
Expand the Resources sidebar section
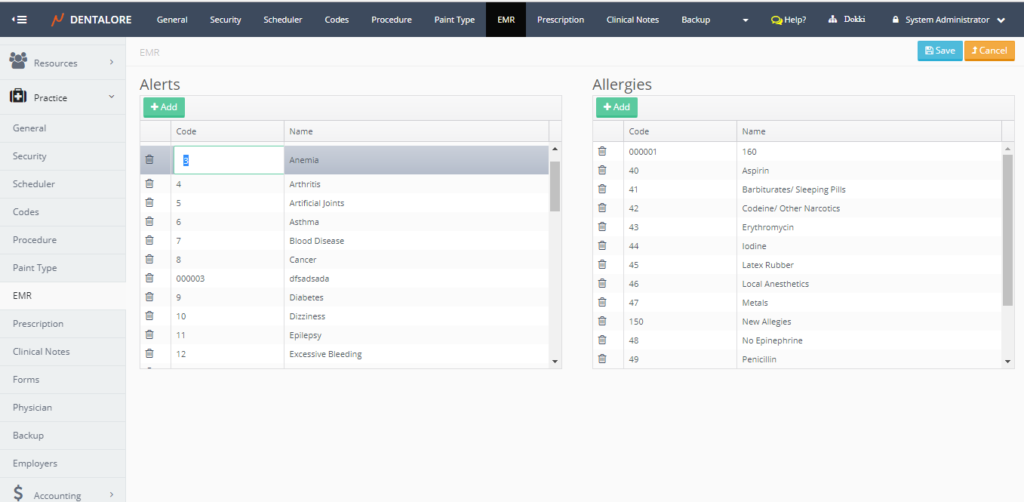click(x=63, y=63)
